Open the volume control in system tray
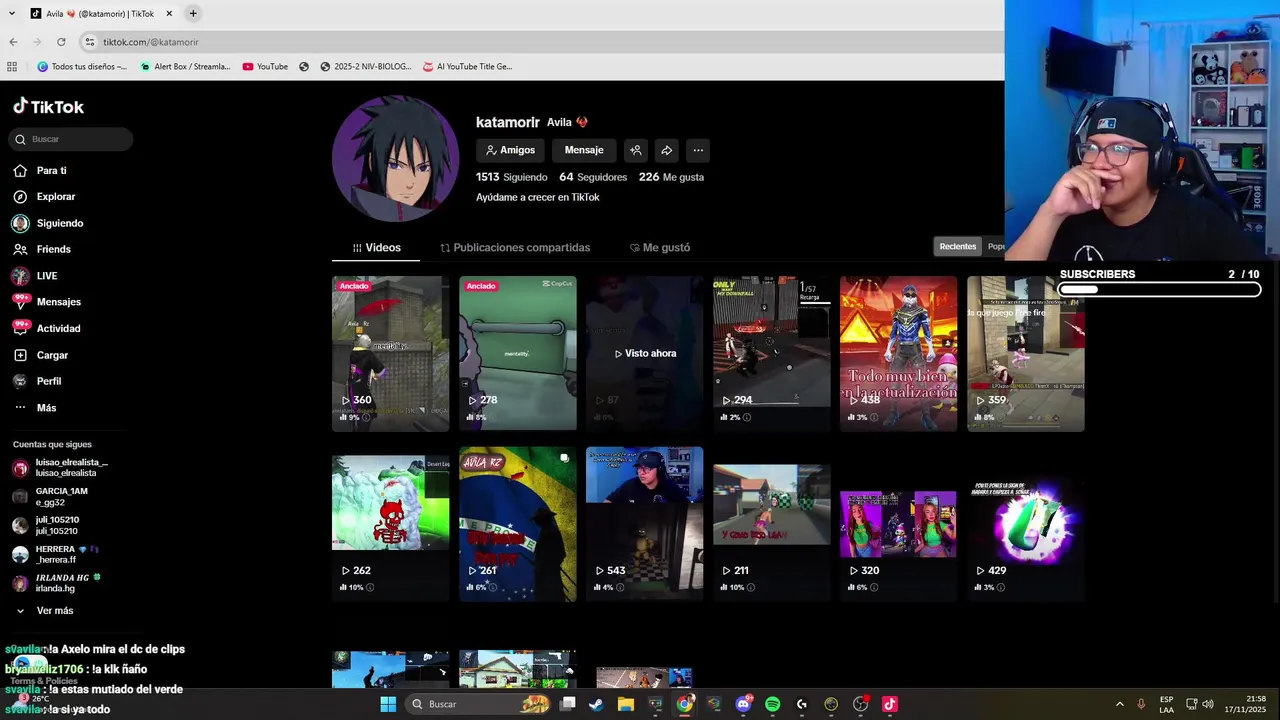 click(1208, 704)
